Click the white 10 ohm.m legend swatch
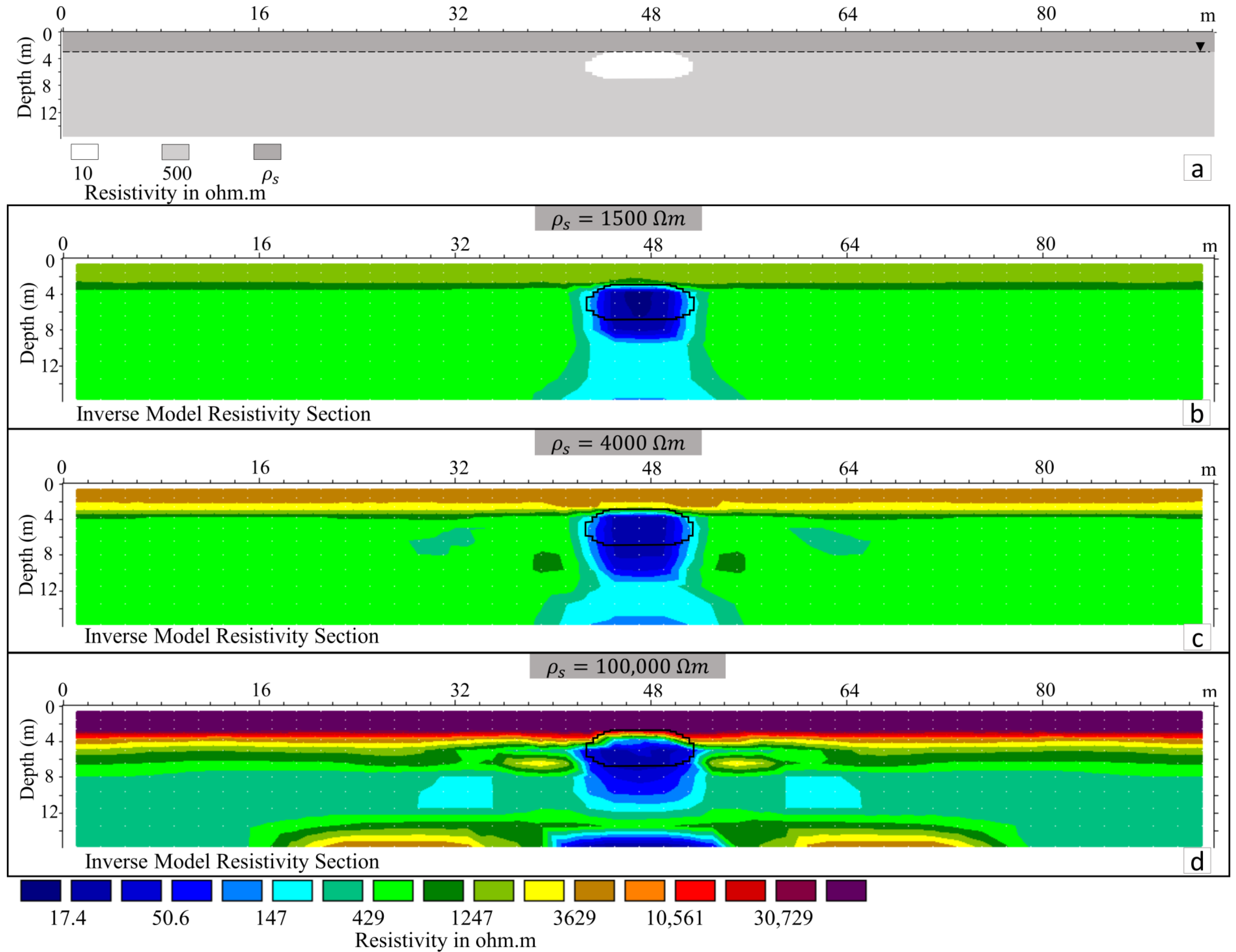1236x952 pixels. pyautogui.click(x=84, y=152)
